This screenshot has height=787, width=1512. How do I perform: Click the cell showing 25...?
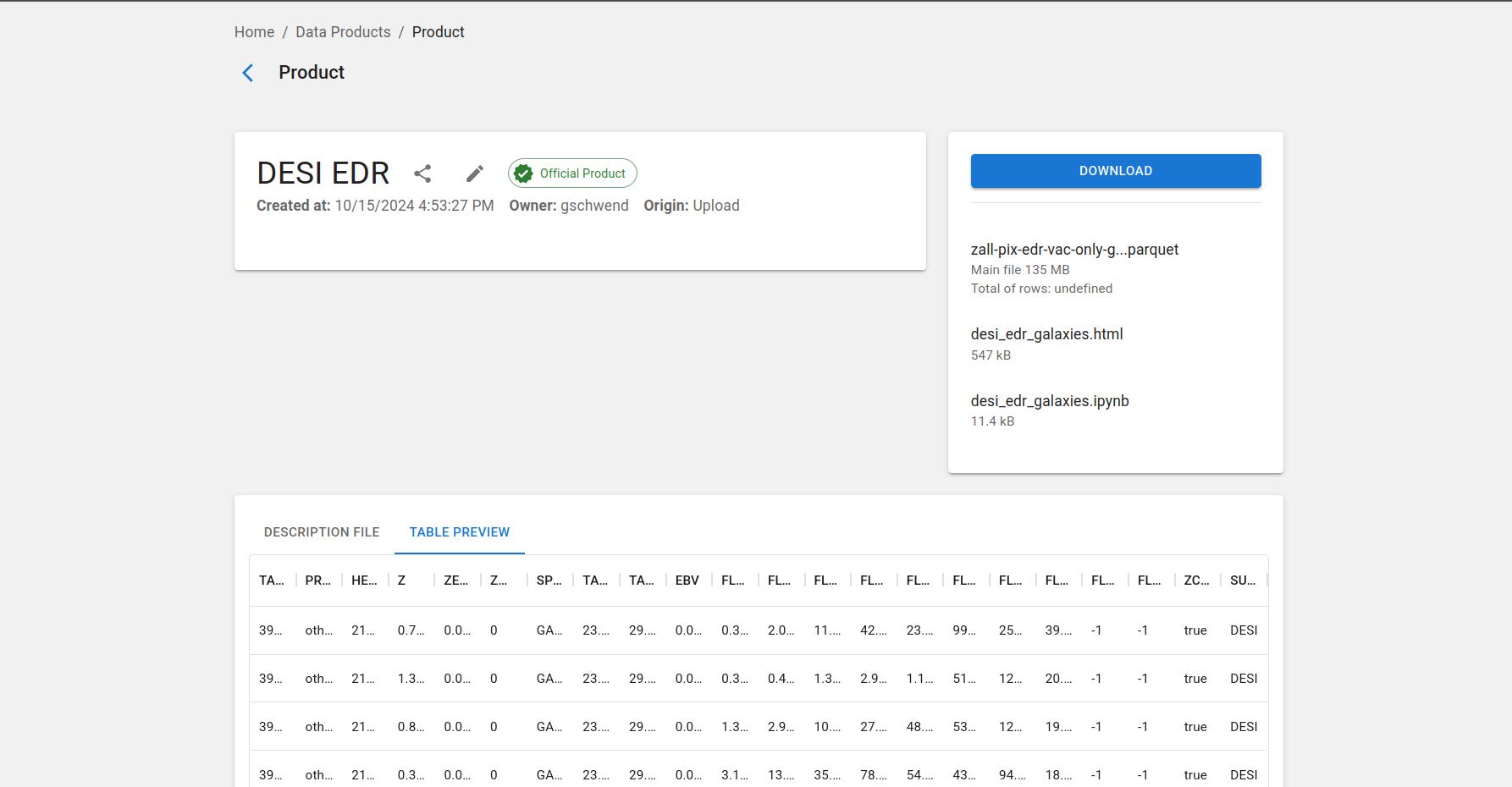[1013, 630]
